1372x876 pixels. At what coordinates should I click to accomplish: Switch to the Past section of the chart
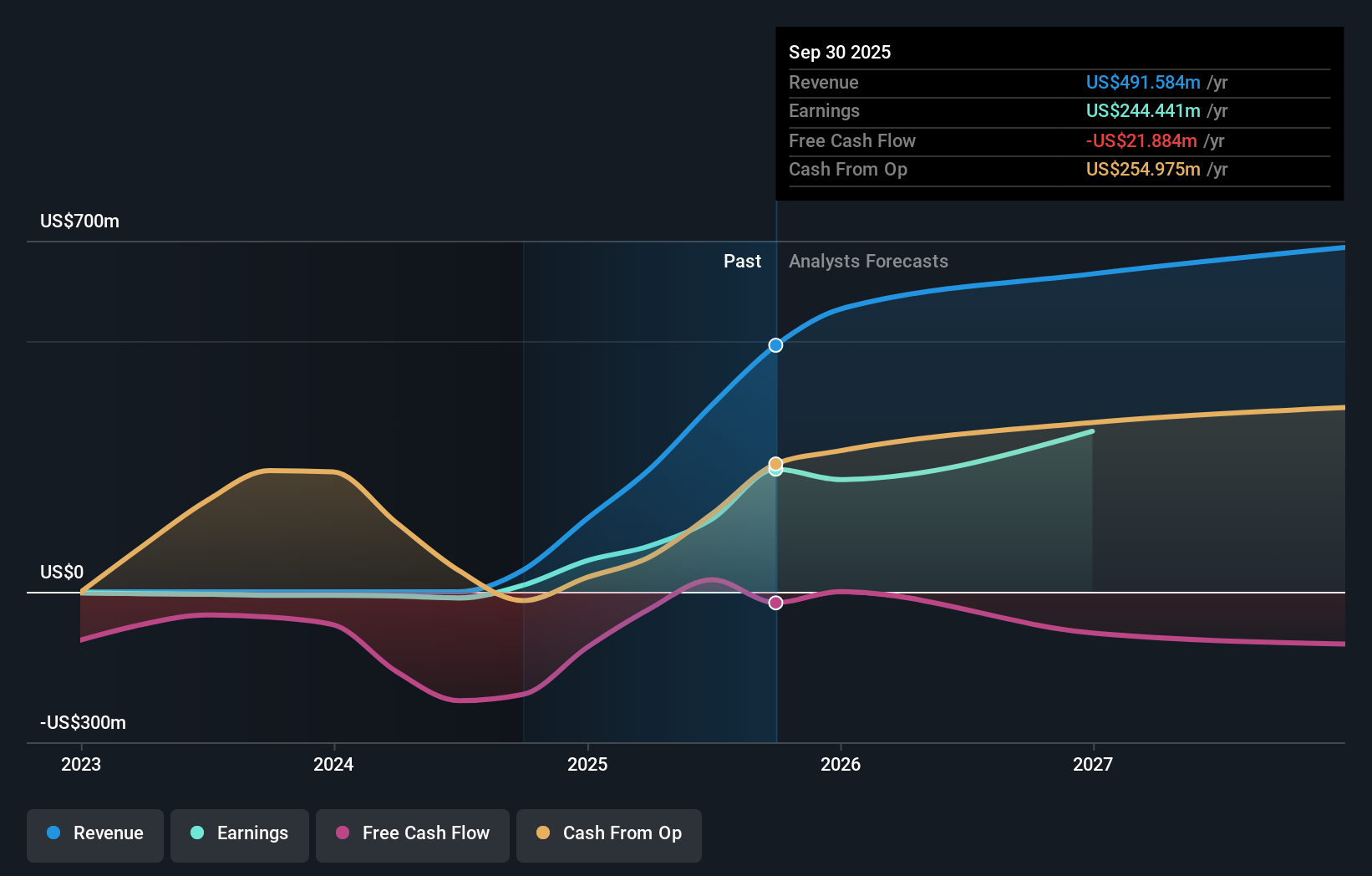[x=742, y=261]
